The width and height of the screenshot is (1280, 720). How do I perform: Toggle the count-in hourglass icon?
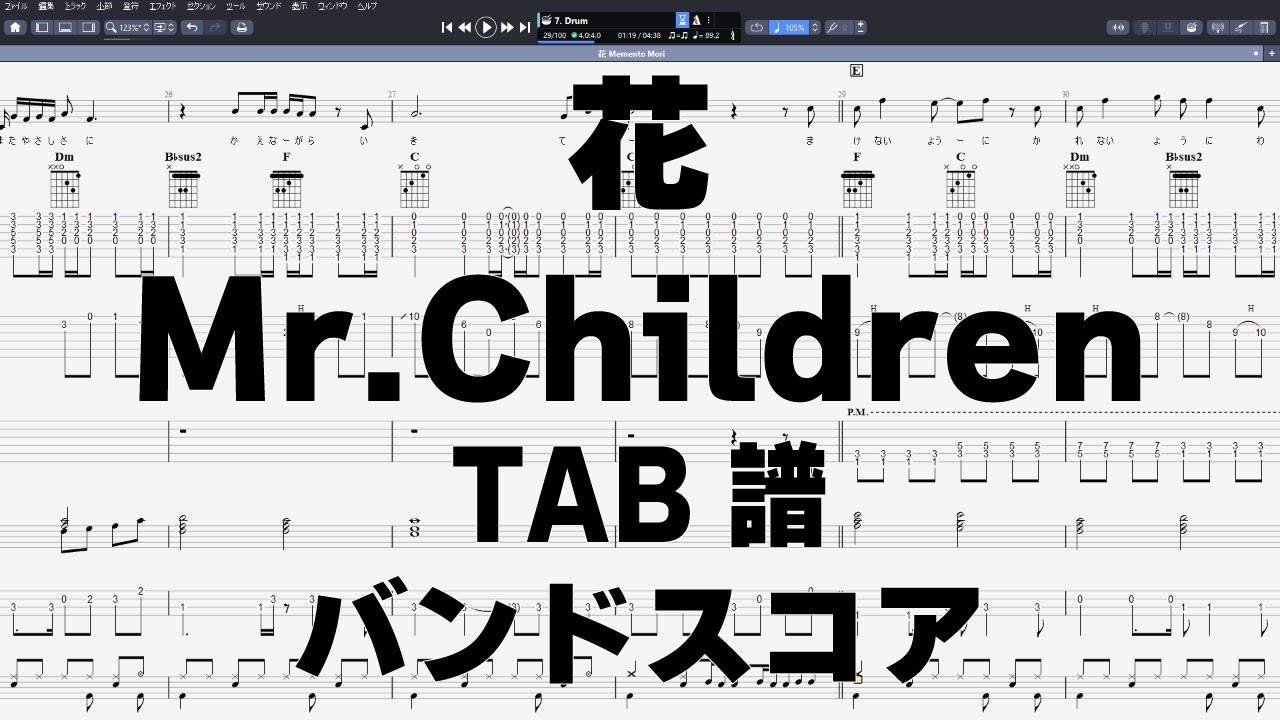(x=681, y=19)
